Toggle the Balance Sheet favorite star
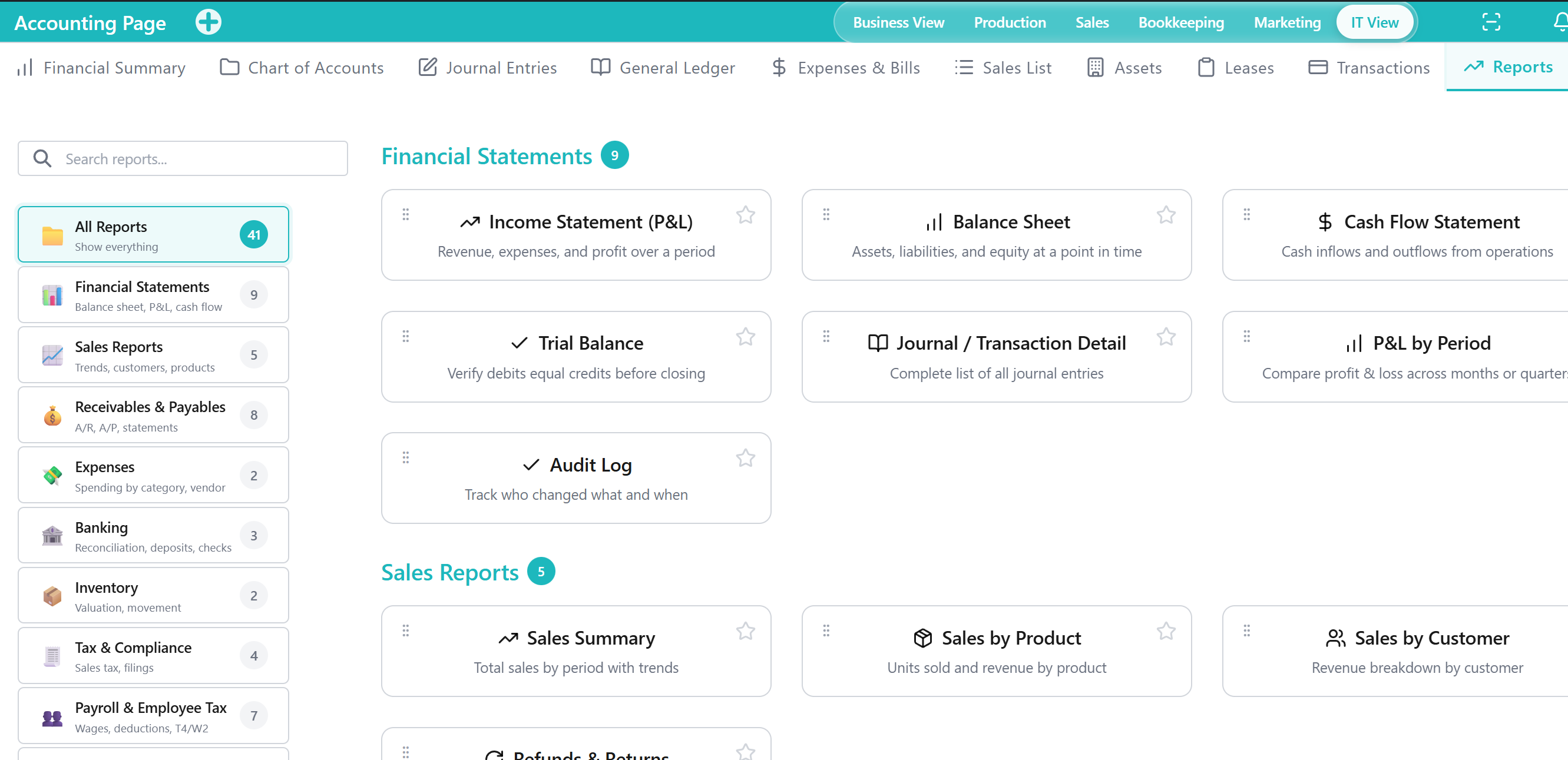This screenshot has width=1568, height=760. pyautogui.click(x=1166, y=215)
